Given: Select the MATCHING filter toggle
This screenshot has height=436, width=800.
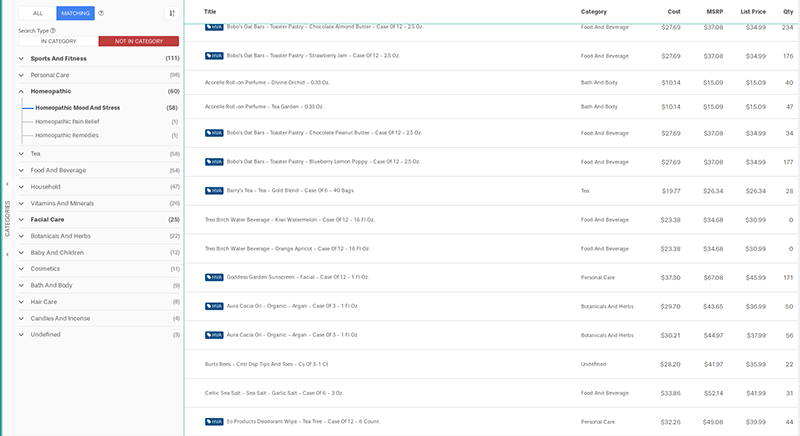Looking at the screenshot, I should point(76,13).
